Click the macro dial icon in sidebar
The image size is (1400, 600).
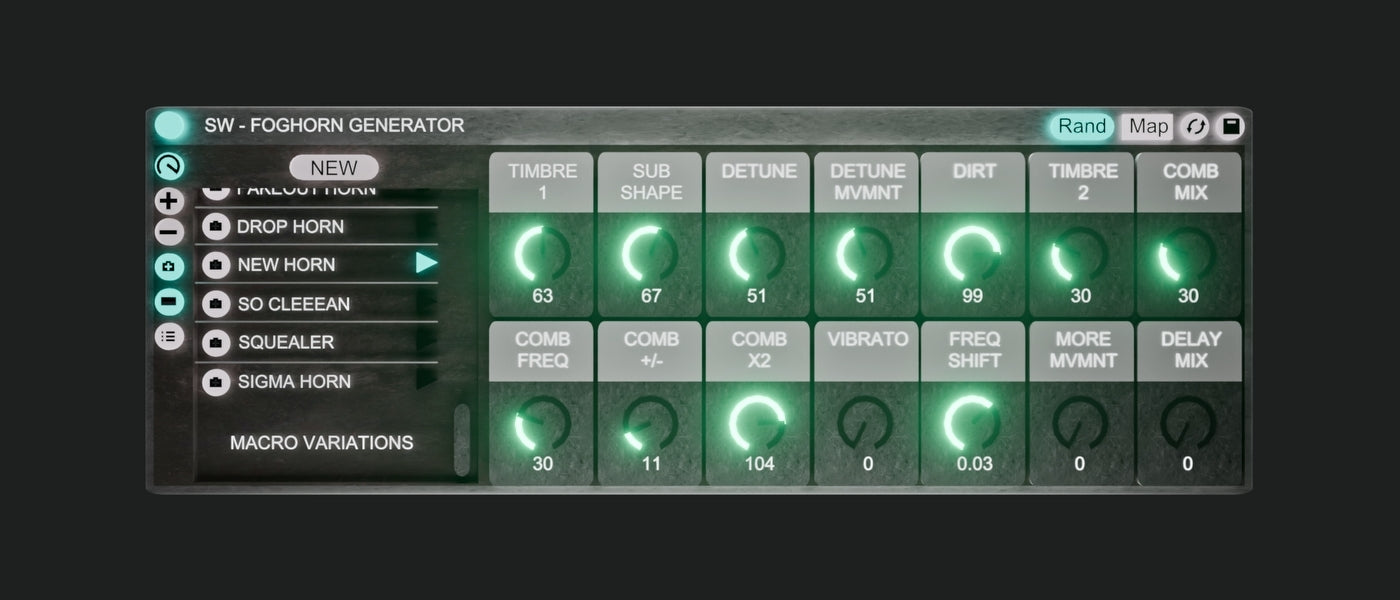tap(170, 167)
